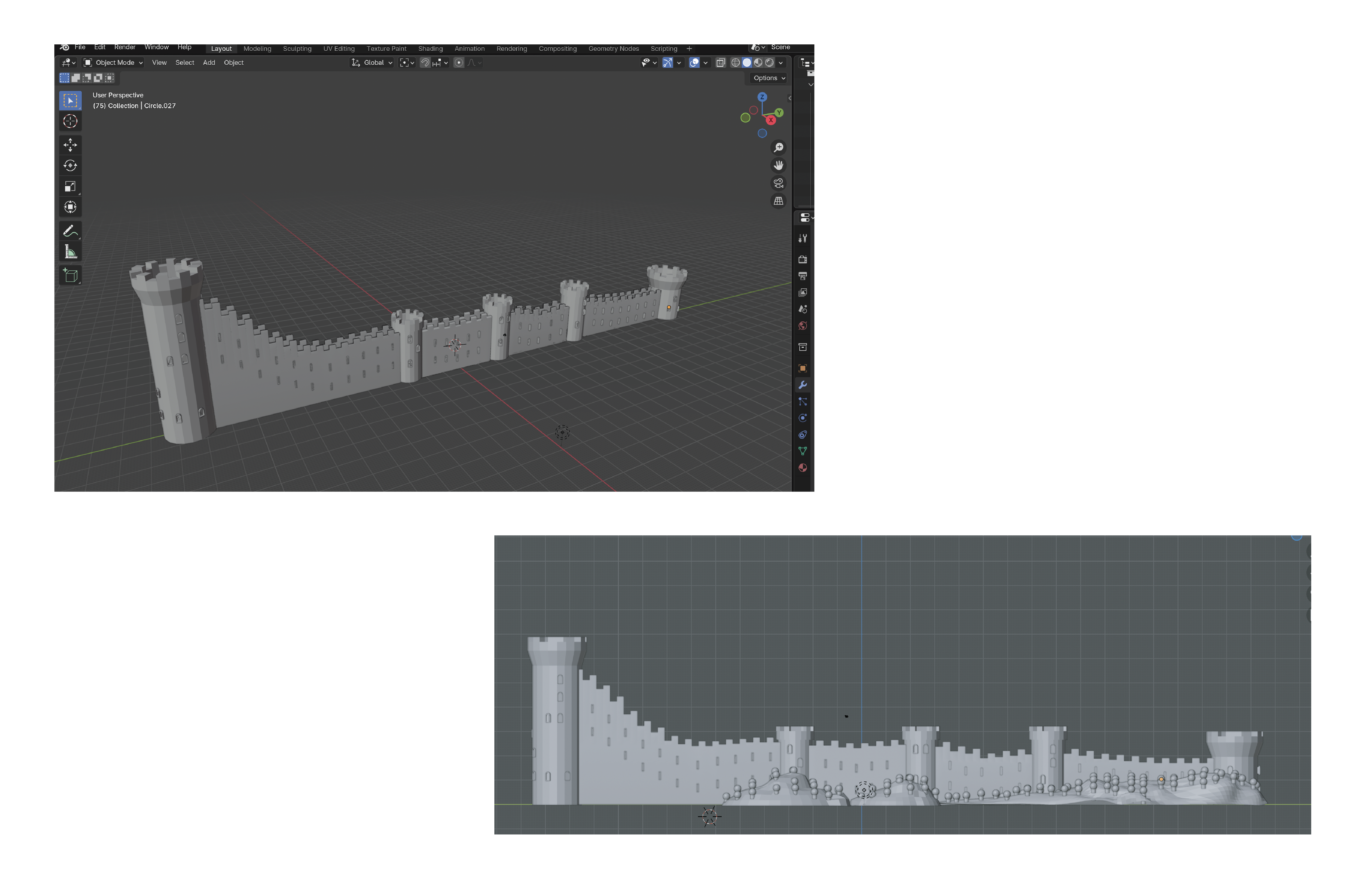Open the Object Mode dropdown
The width and height of the screenshot is (1372, 888).
(113, 62)
